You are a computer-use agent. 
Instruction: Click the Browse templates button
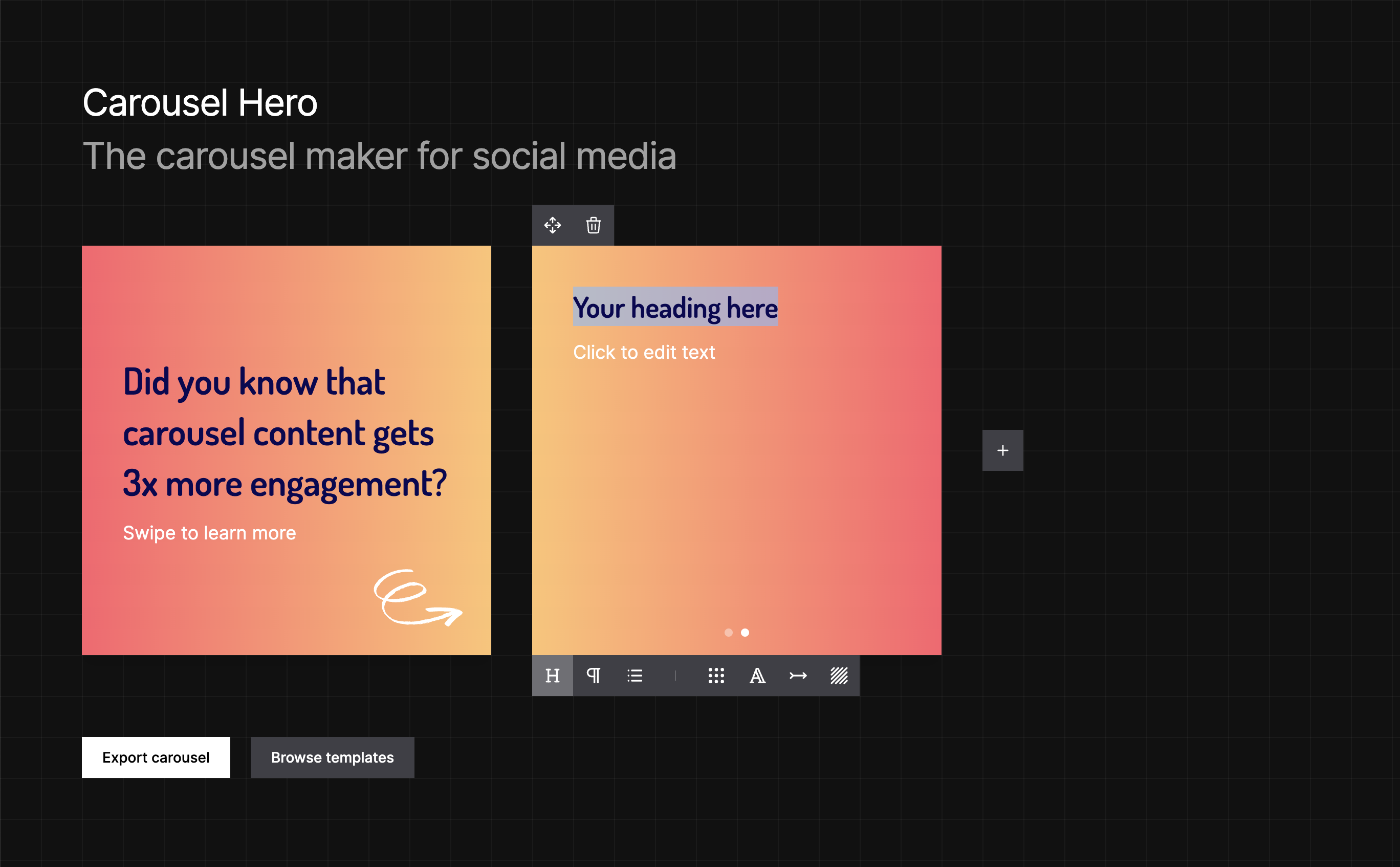(333, 757)
